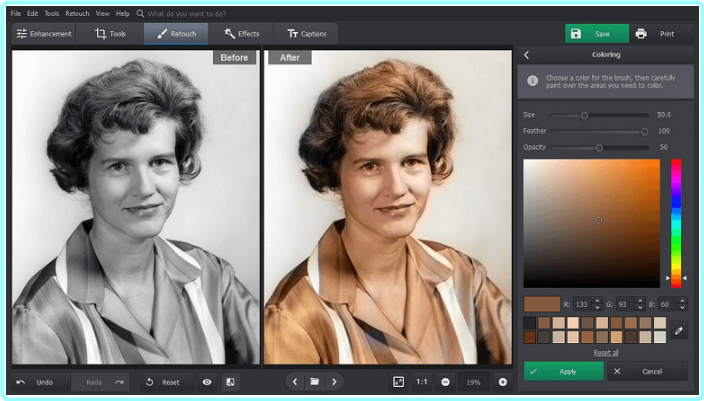The height and width of the screenshot is (401, 704).
Task: Open the Edit menu
Action: [32, 13]
